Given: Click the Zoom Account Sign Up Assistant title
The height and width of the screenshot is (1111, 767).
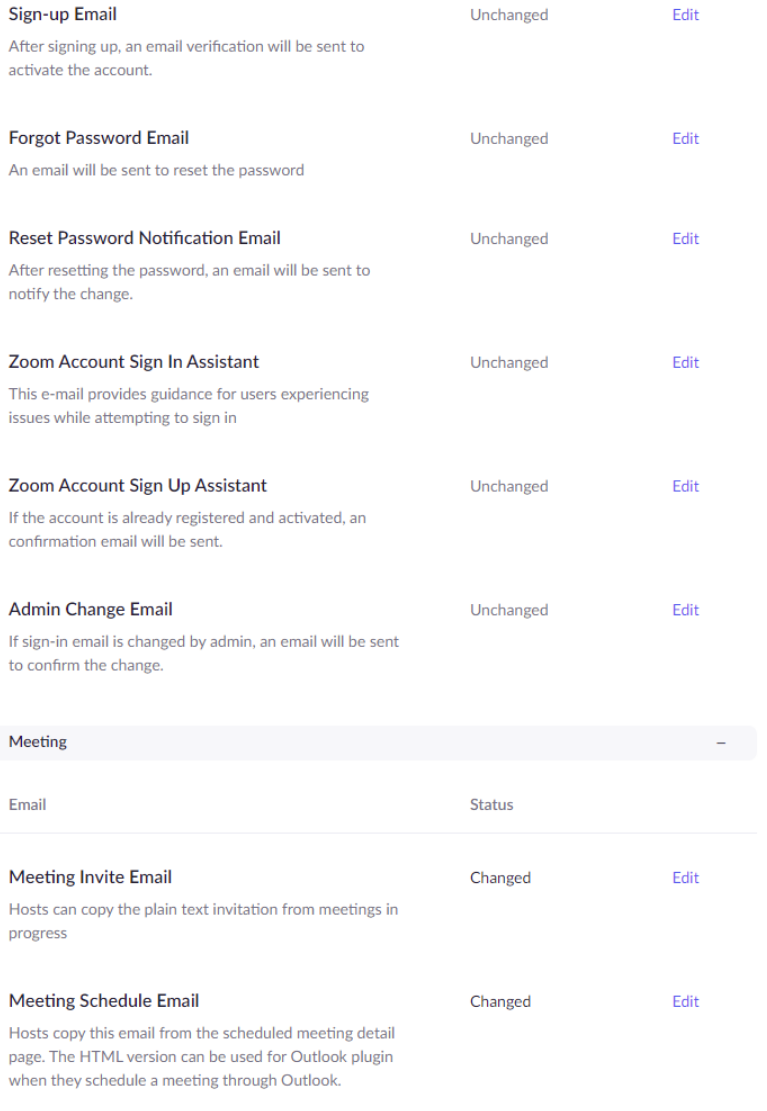Looking at the screenshot, I should [138, 486].
